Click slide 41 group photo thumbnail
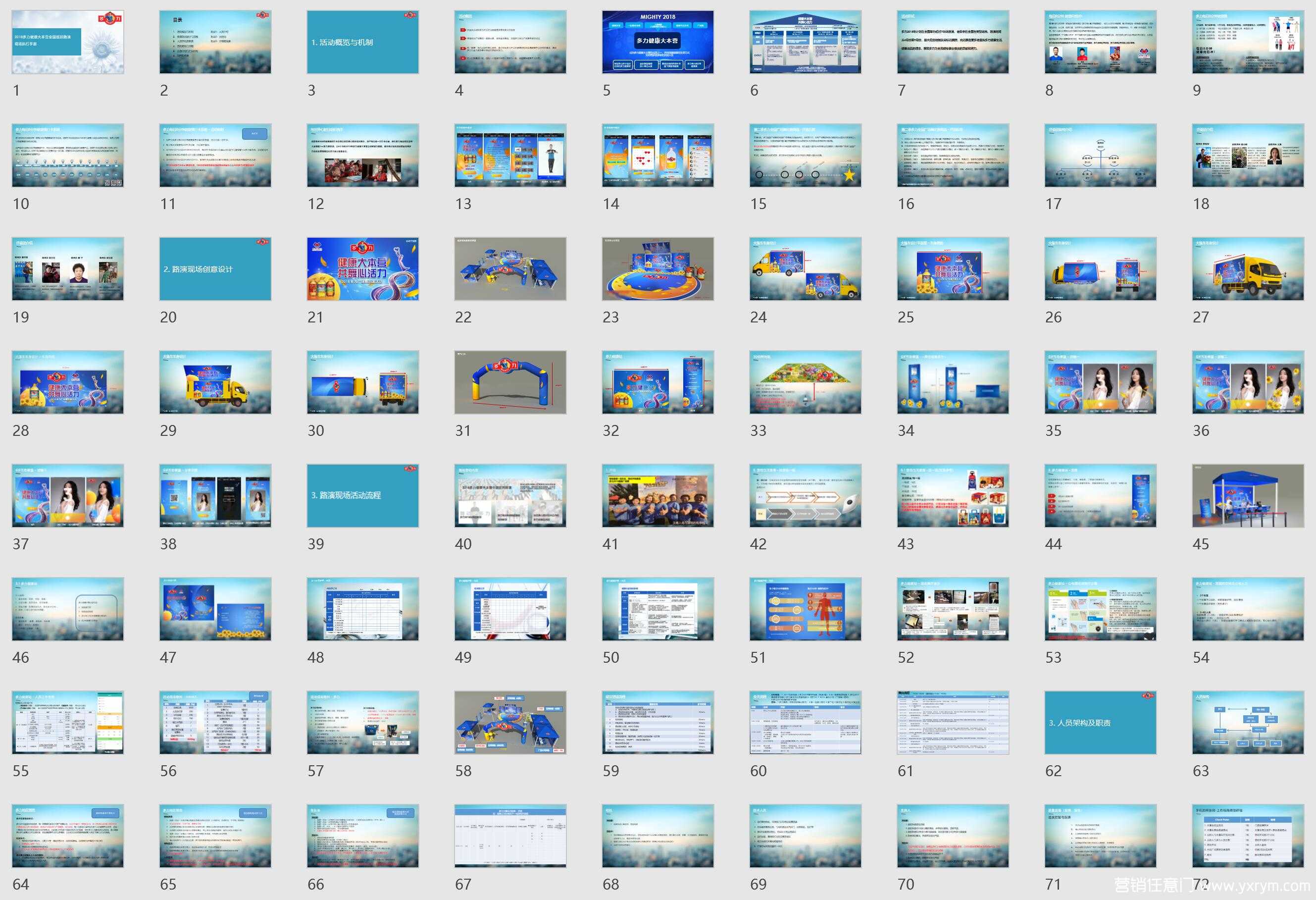This screenshot has height=900, width=1316. (x=658, y=496)
